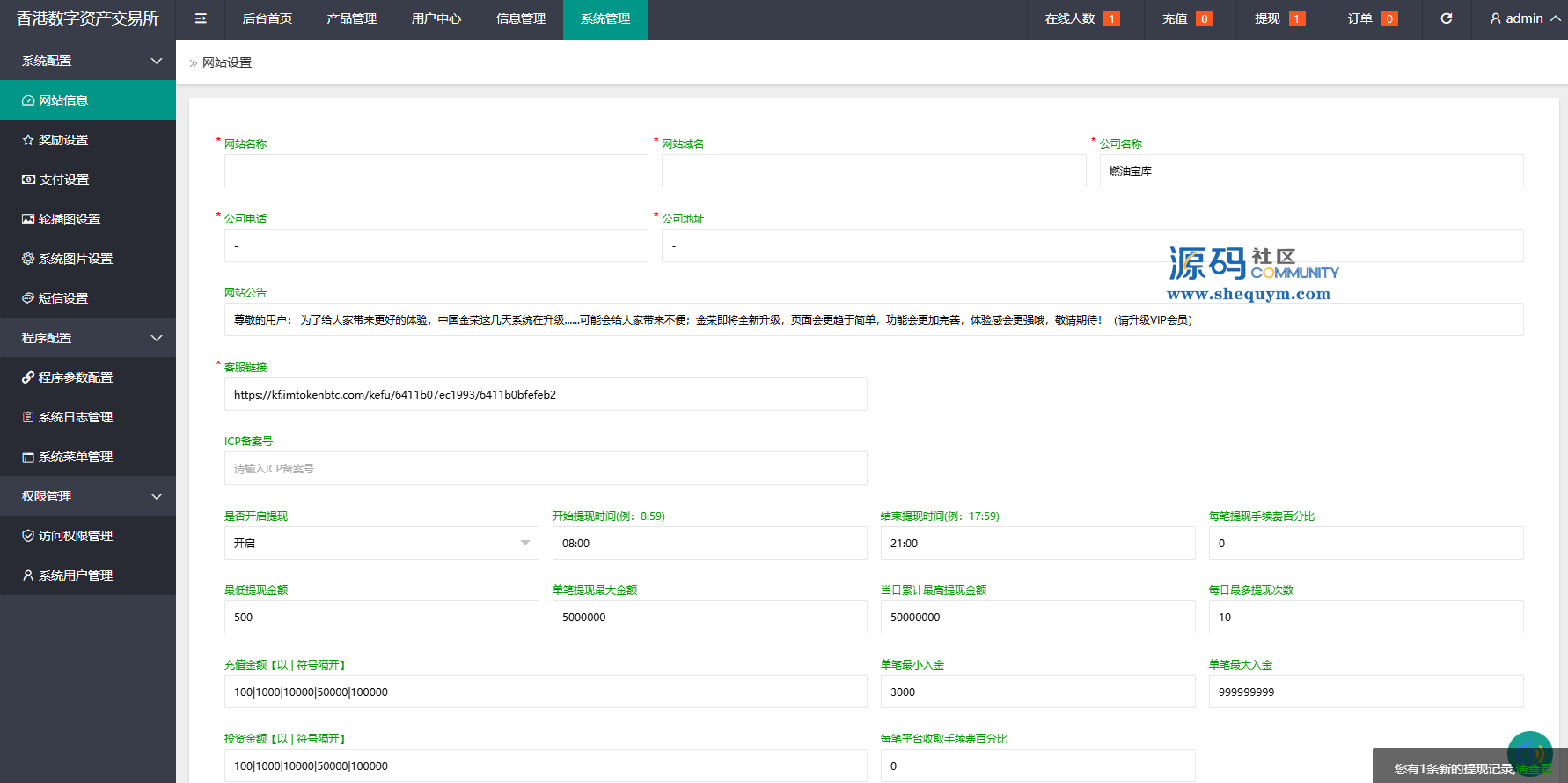Viewport: 1568px width, 783px height.
Task: Open 系统日志管理 in the sidebar
Action: pyautogui.click(x=75, y=417)
